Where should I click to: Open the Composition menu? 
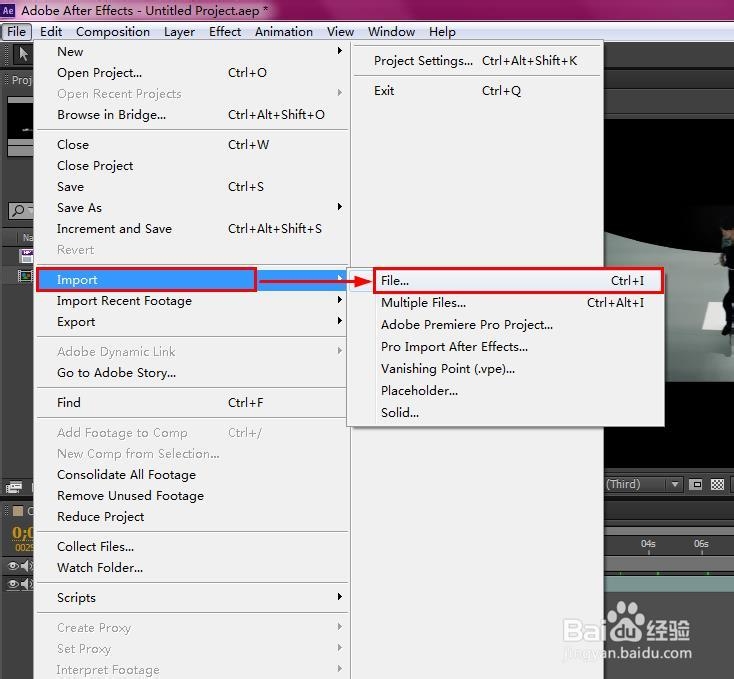coord(113,32)
